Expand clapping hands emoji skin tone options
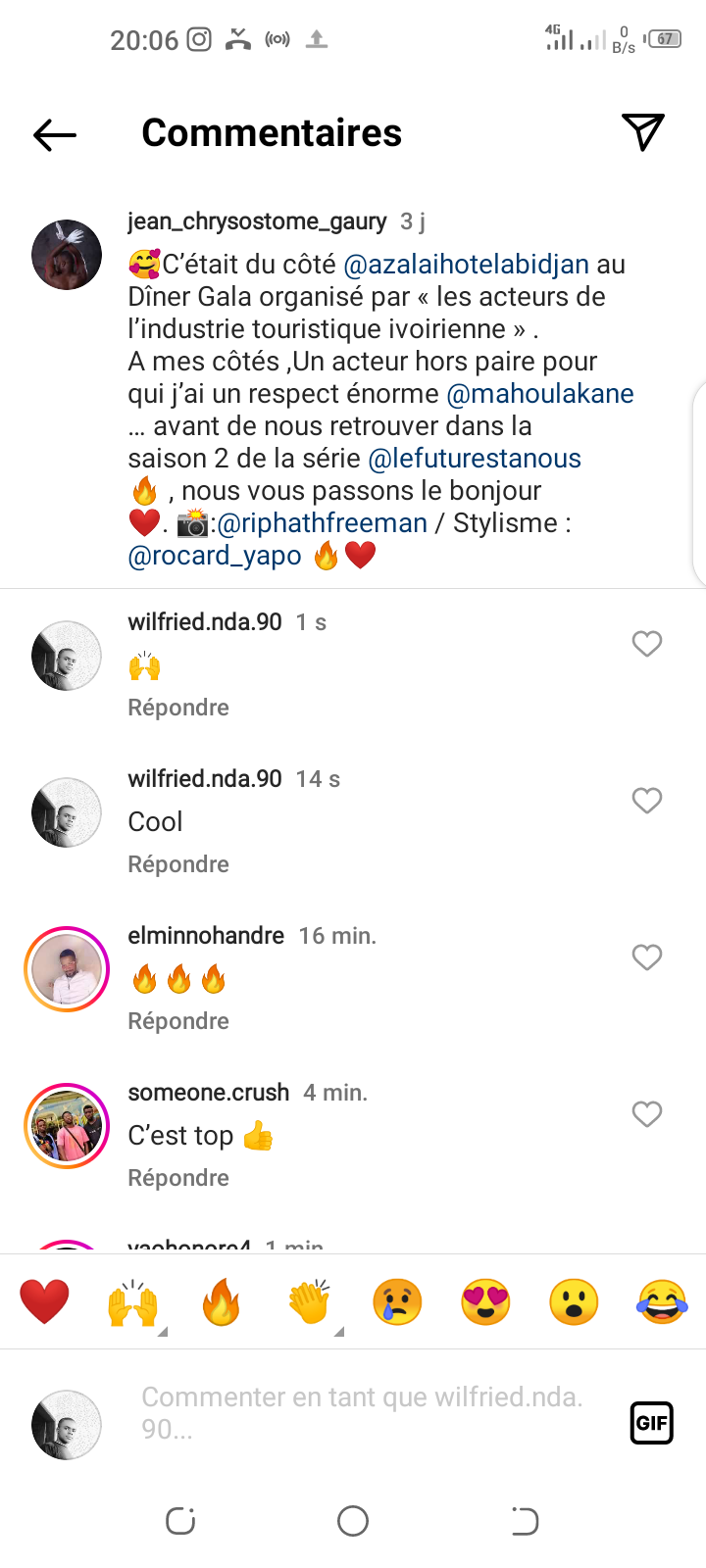The image size is (706, 1568). 338,1331
